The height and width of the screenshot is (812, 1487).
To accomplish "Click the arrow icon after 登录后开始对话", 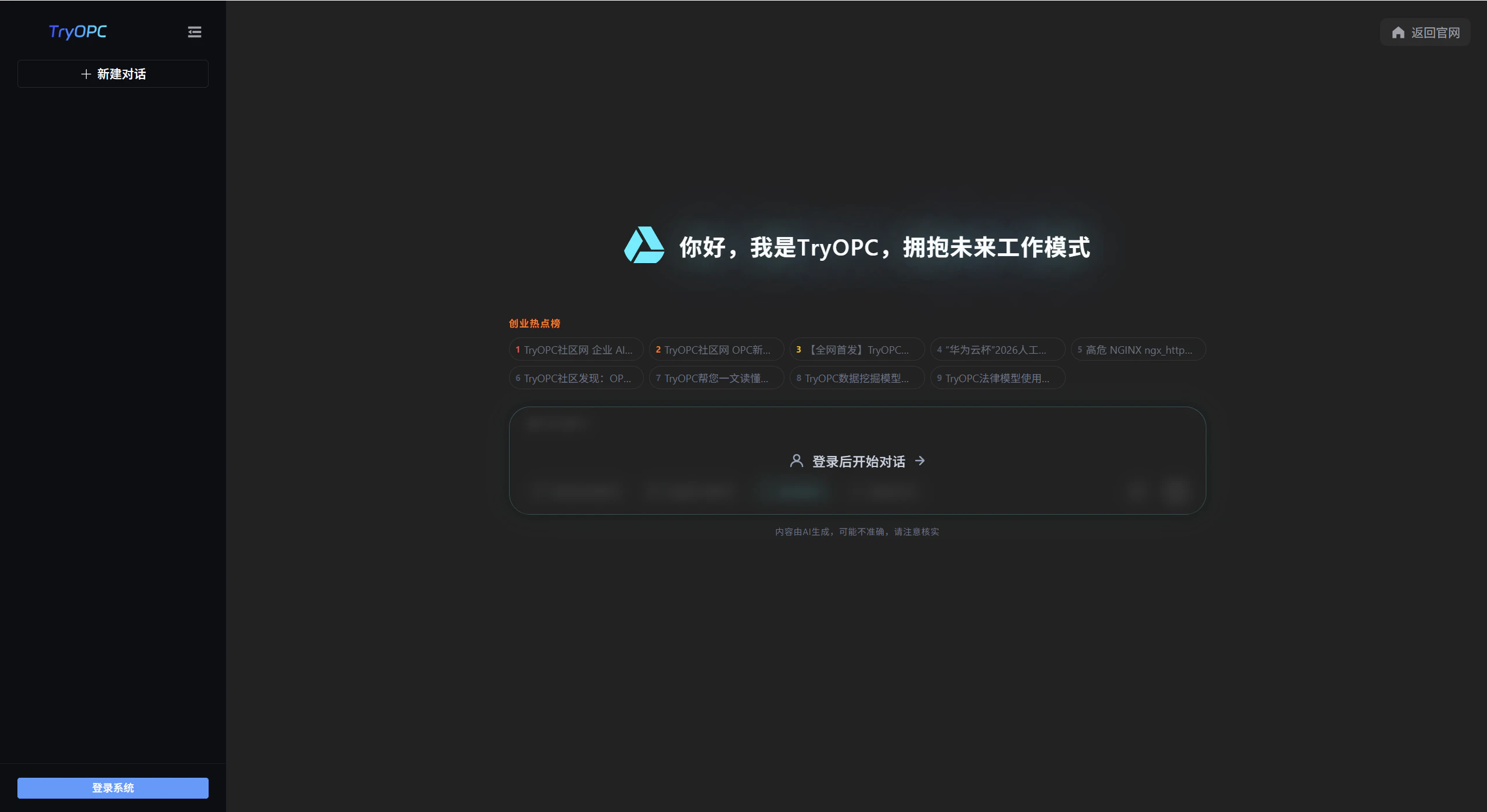I will 920,461.
